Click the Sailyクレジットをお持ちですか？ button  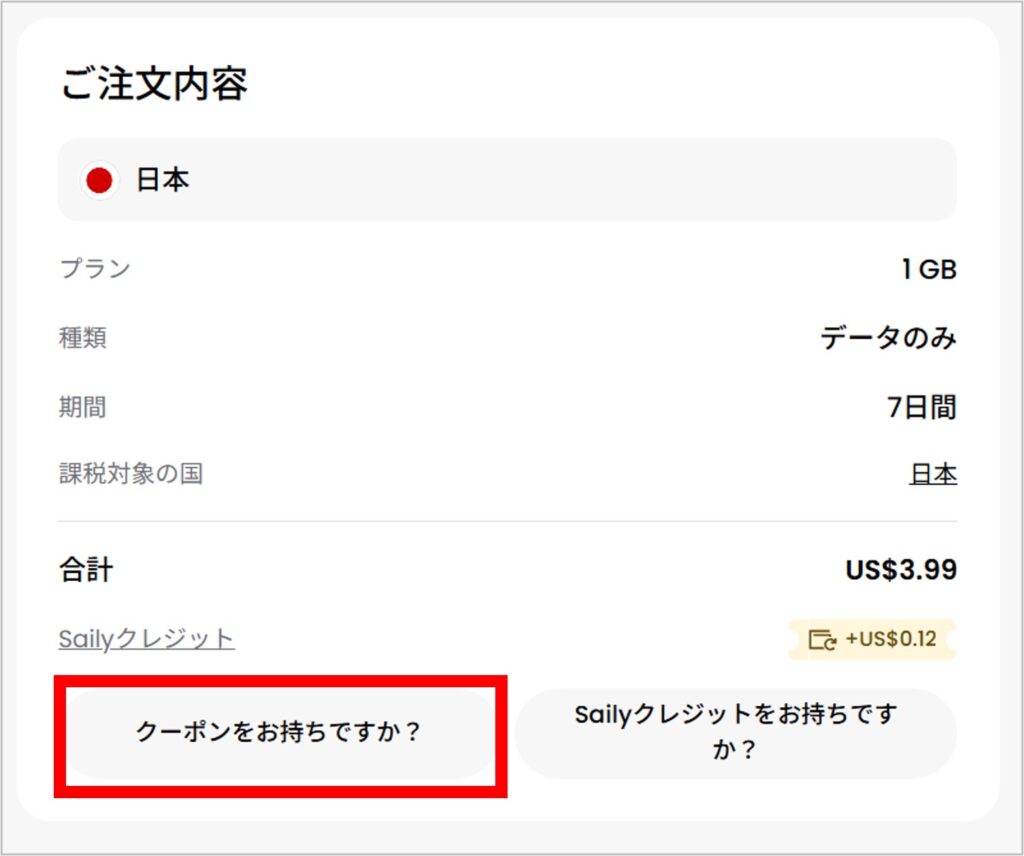[738, 735]
